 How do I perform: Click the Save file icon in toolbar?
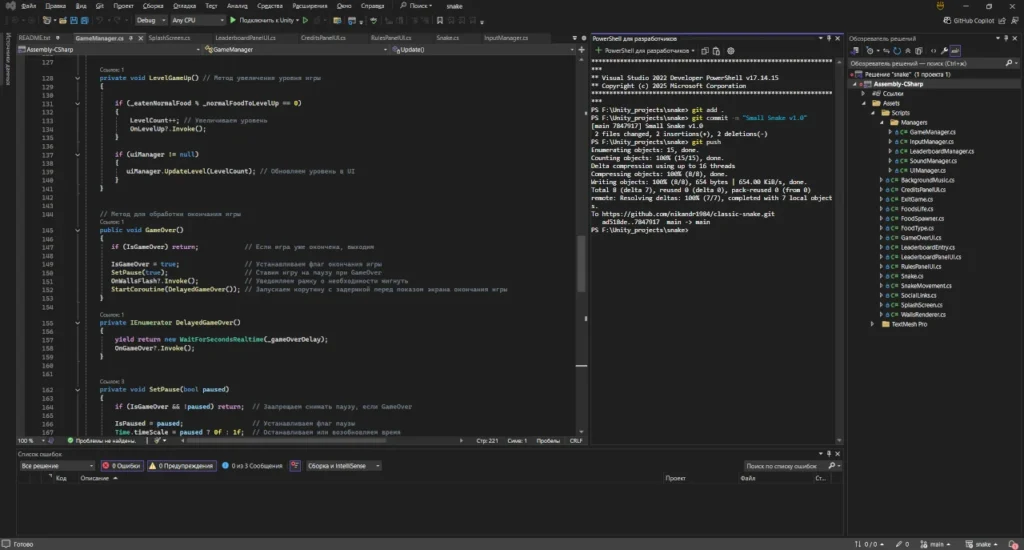(x=74, y=20)
